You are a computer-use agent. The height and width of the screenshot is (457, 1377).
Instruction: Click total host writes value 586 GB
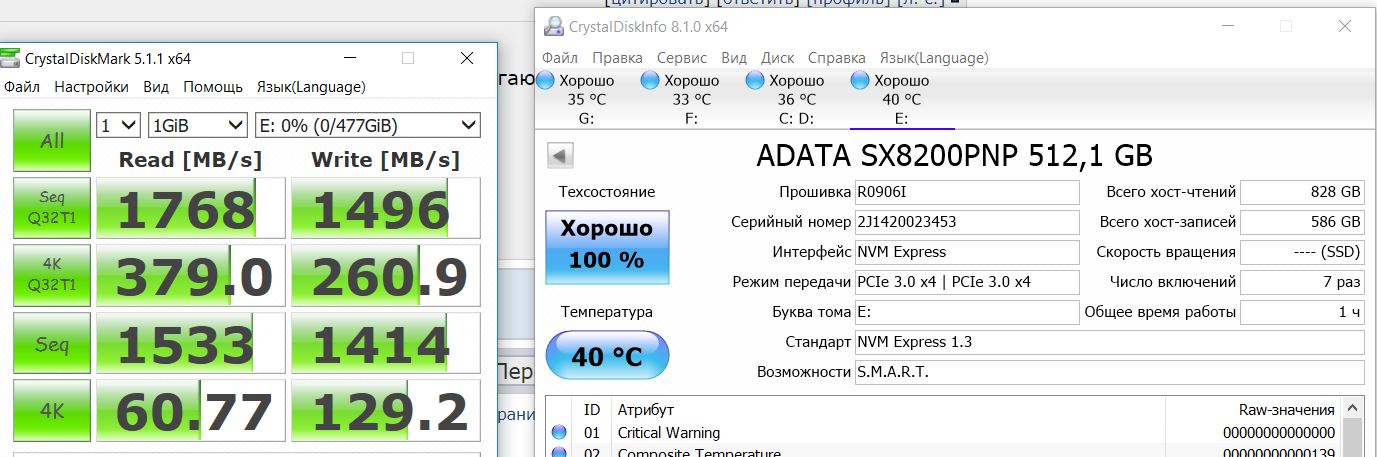tap(1302, 222)
